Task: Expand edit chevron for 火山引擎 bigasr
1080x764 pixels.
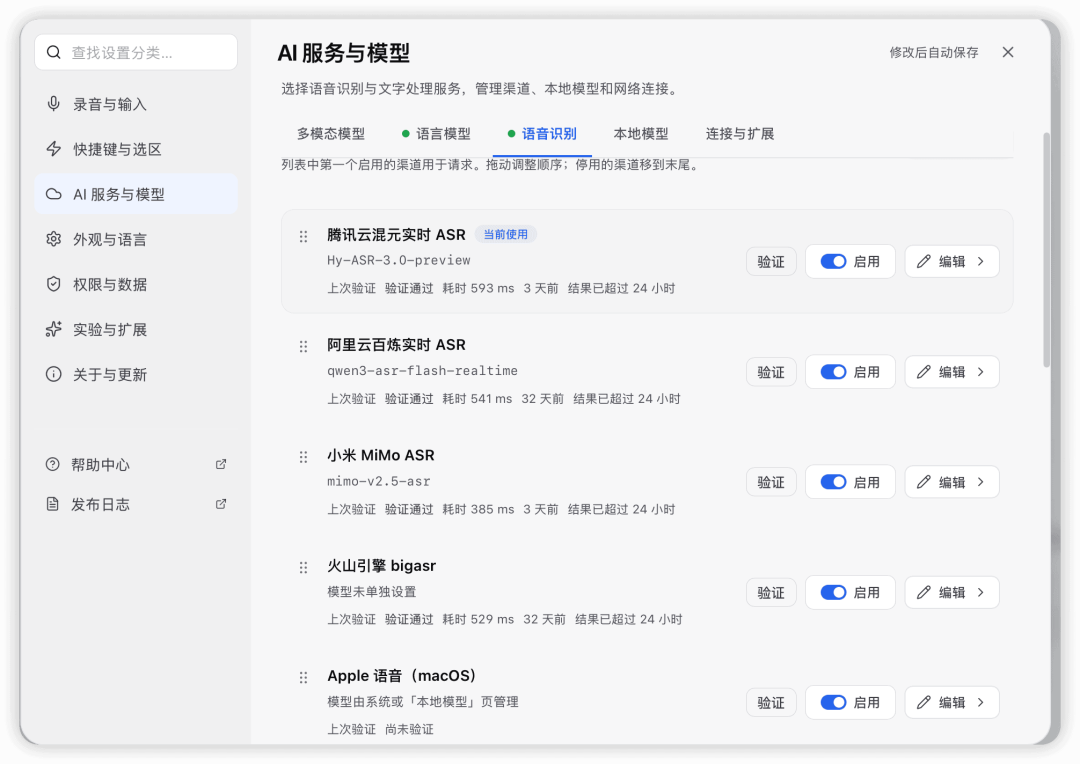Action: click(x=981, y=592)
